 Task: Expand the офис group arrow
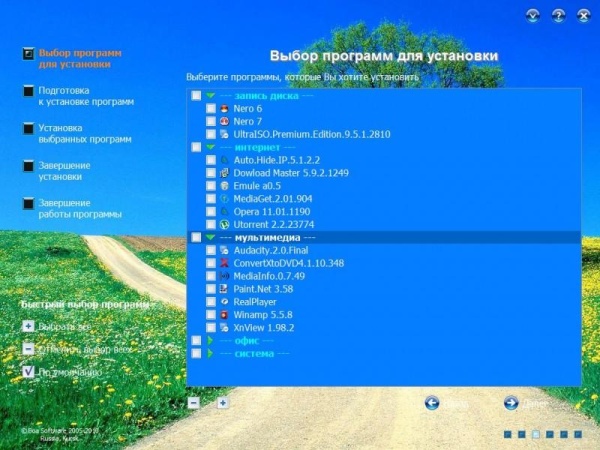[210, 341]
